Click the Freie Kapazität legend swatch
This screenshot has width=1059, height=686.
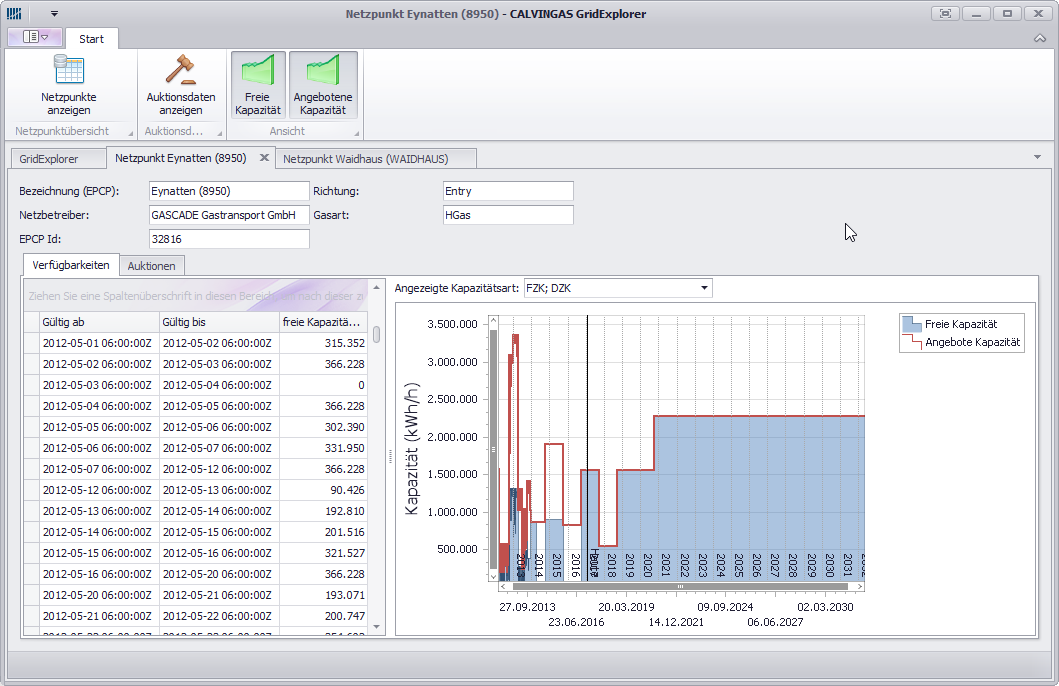tap(911, 324)
